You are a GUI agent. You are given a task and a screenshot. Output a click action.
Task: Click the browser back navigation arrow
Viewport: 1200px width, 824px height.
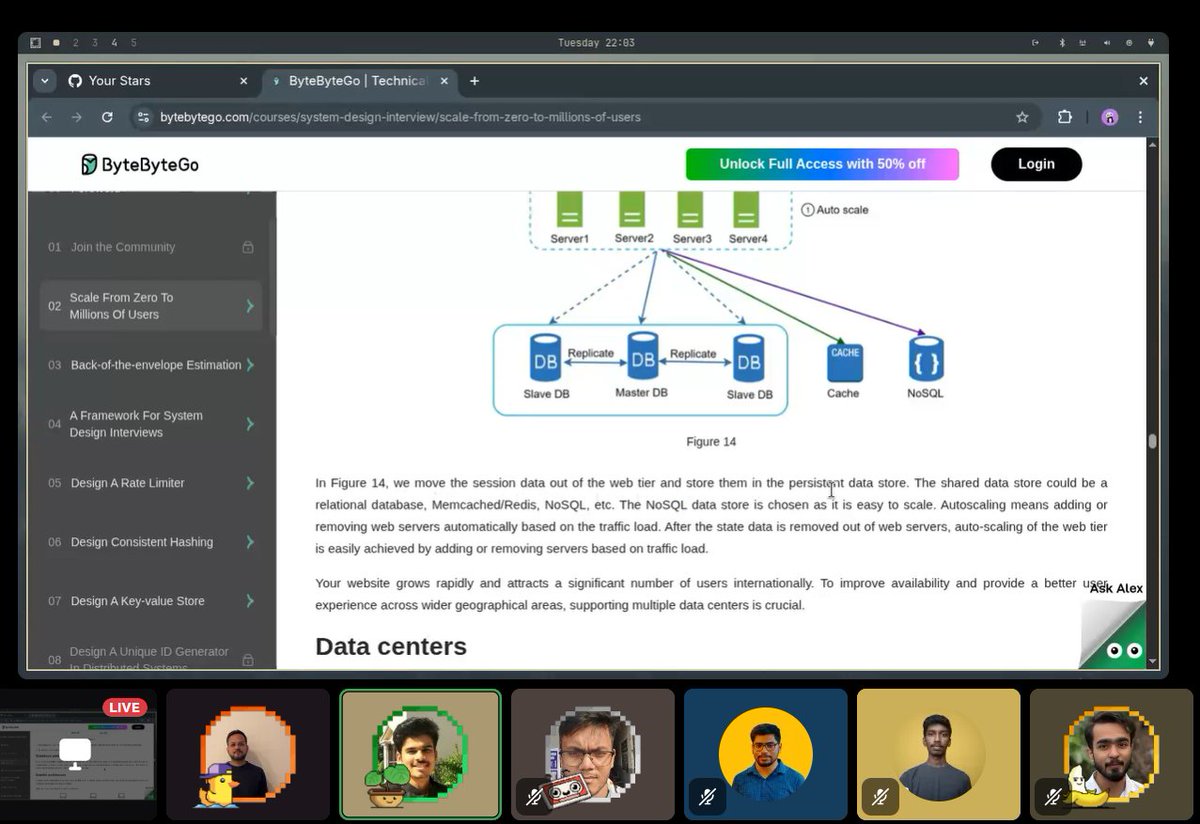click(46, 117)
